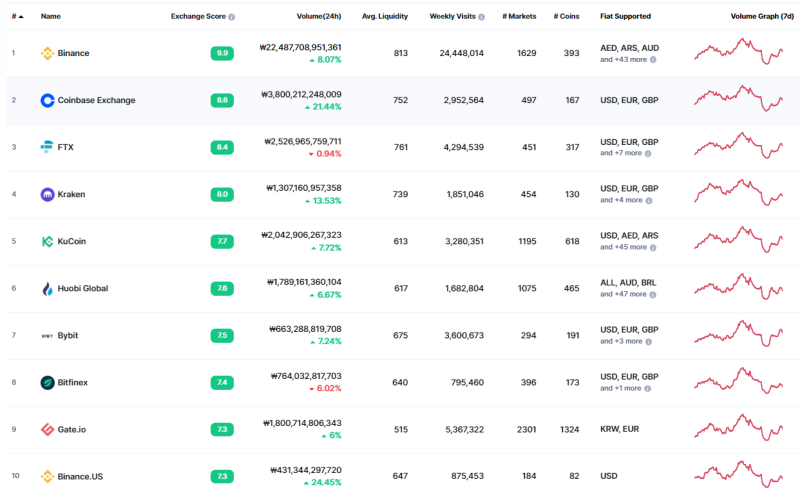Click Gate.io's 1324 coins value
The width and height of the screenshot is (800, 493).
click(x=569, y=430)
